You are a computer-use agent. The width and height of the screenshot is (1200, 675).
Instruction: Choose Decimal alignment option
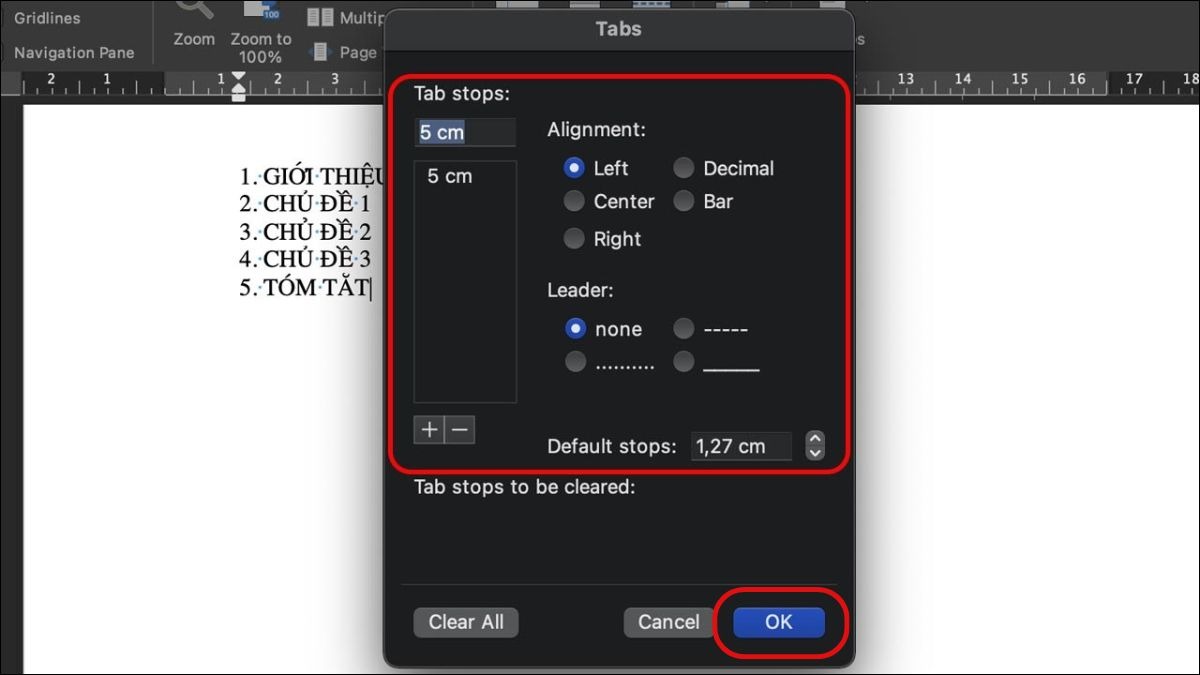coord(684,168)
